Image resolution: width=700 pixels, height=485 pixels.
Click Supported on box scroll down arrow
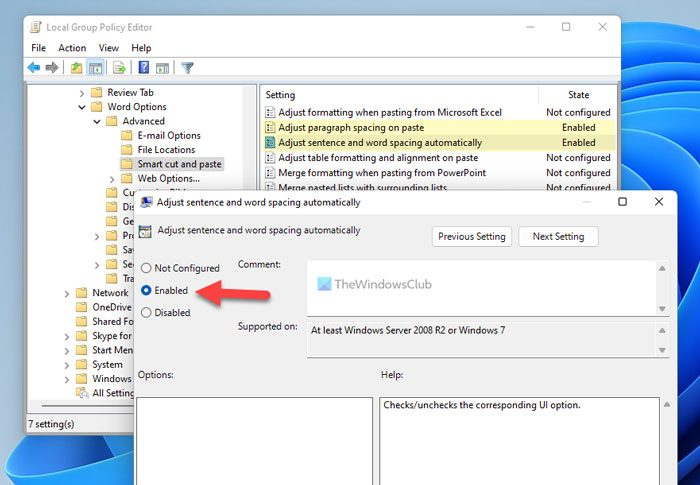tap(662, 350)
